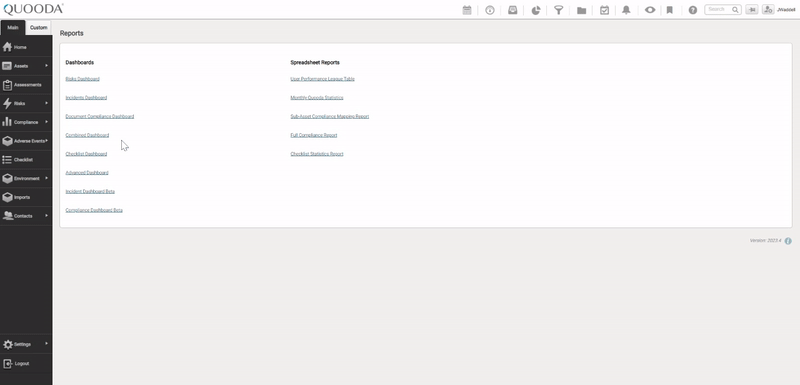Expand the Compliance submenu arrow
The image size is (800, 385).
46,122
